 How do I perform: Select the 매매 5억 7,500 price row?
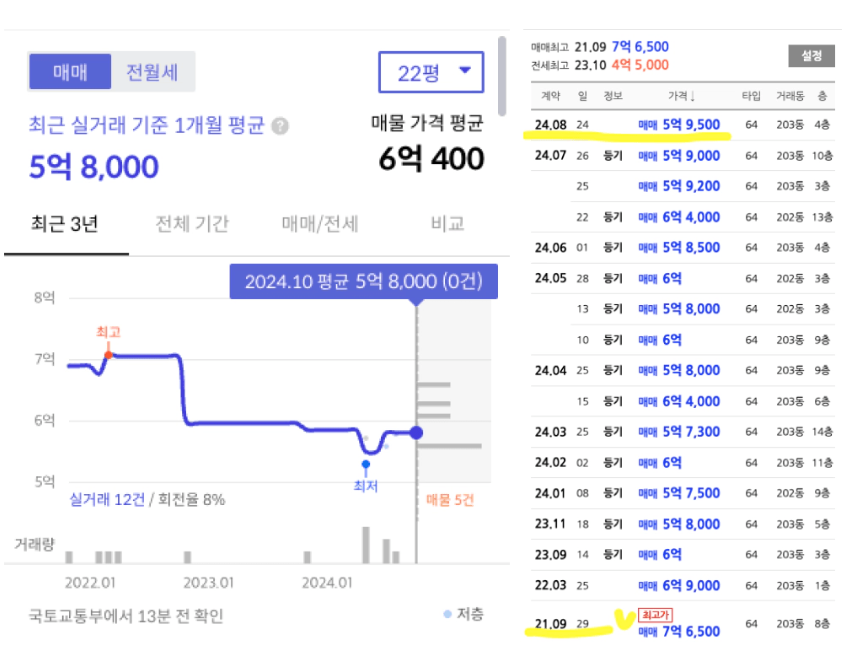(x=682, y=494)
